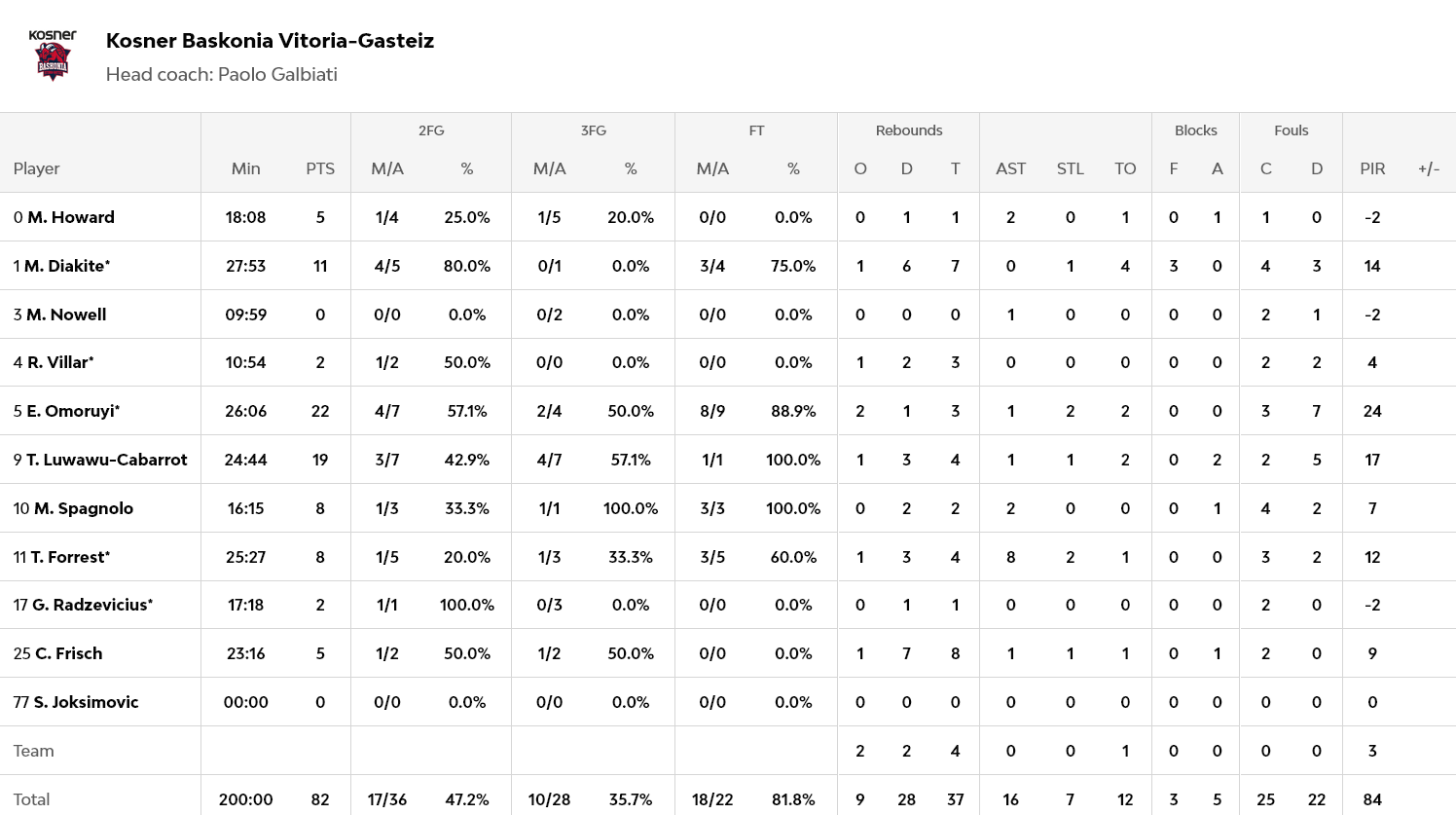1456x815 pixels.
Task: Open S. Joksimovic's player link
Action: click(x=86, y=702)
